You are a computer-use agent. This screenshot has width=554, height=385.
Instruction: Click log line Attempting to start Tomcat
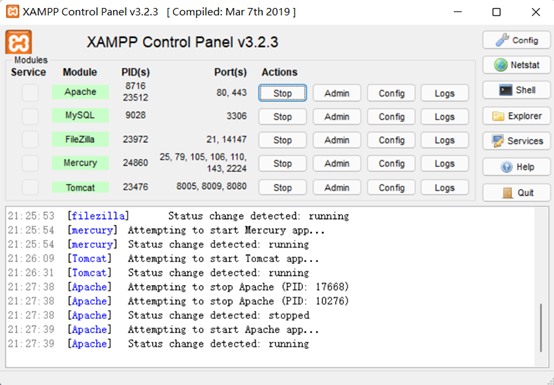194,259
